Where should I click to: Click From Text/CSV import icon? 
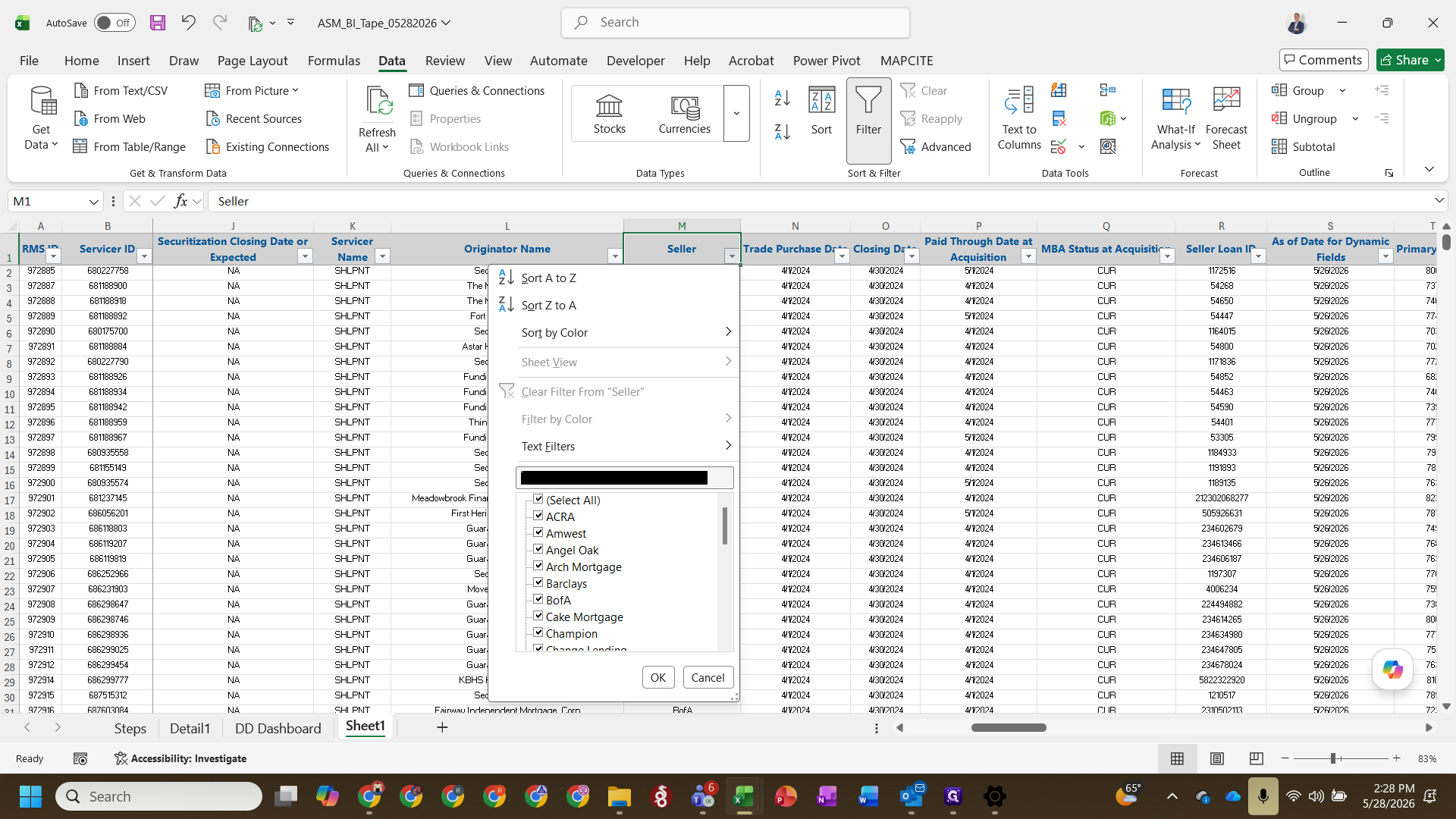tap(81, 90)
